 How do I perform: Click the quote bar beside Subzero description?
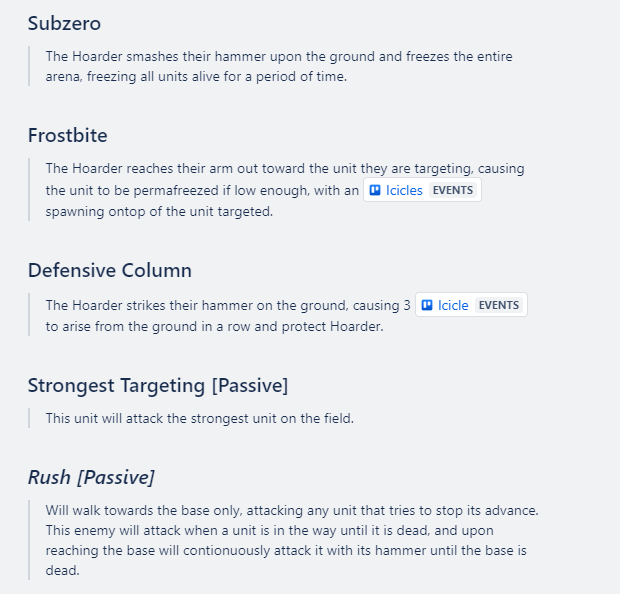(x=29, y=66)
